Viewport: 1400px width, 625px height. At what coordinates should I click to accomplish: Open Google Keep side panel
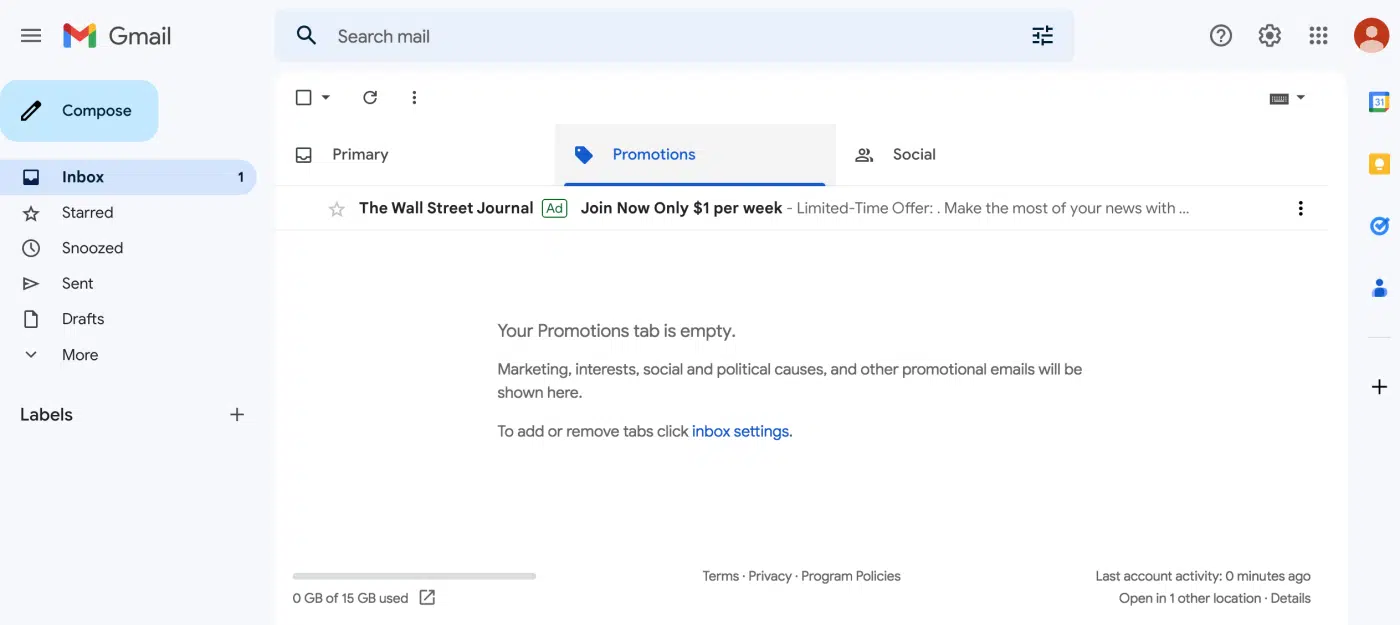coord(1379,164)
